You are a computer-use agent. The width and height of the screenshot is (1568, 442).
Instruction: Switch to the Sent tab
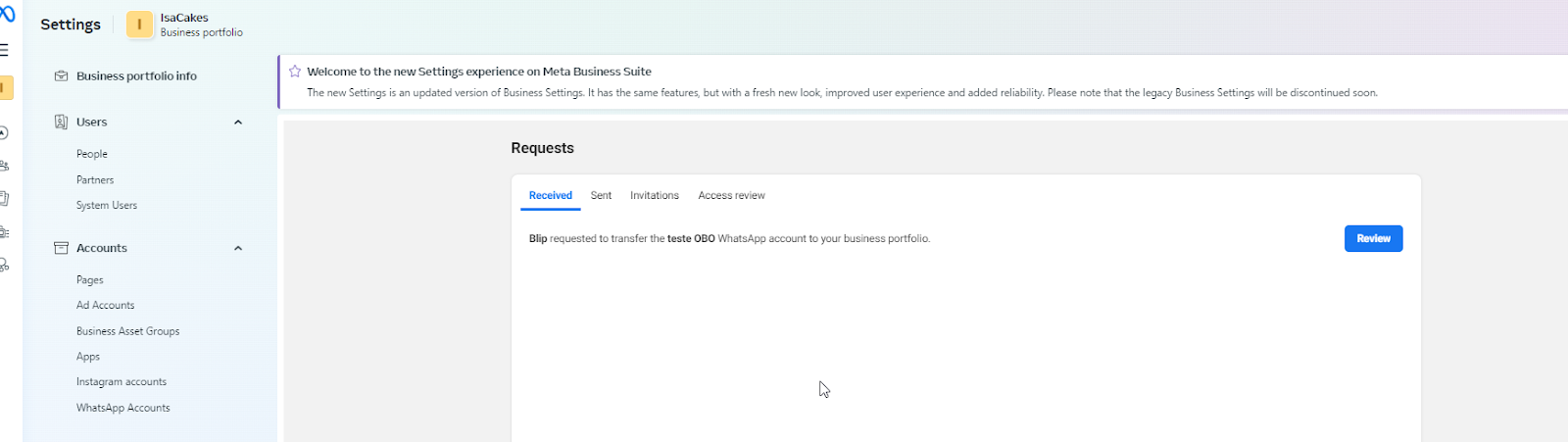(x=601, y=195)
